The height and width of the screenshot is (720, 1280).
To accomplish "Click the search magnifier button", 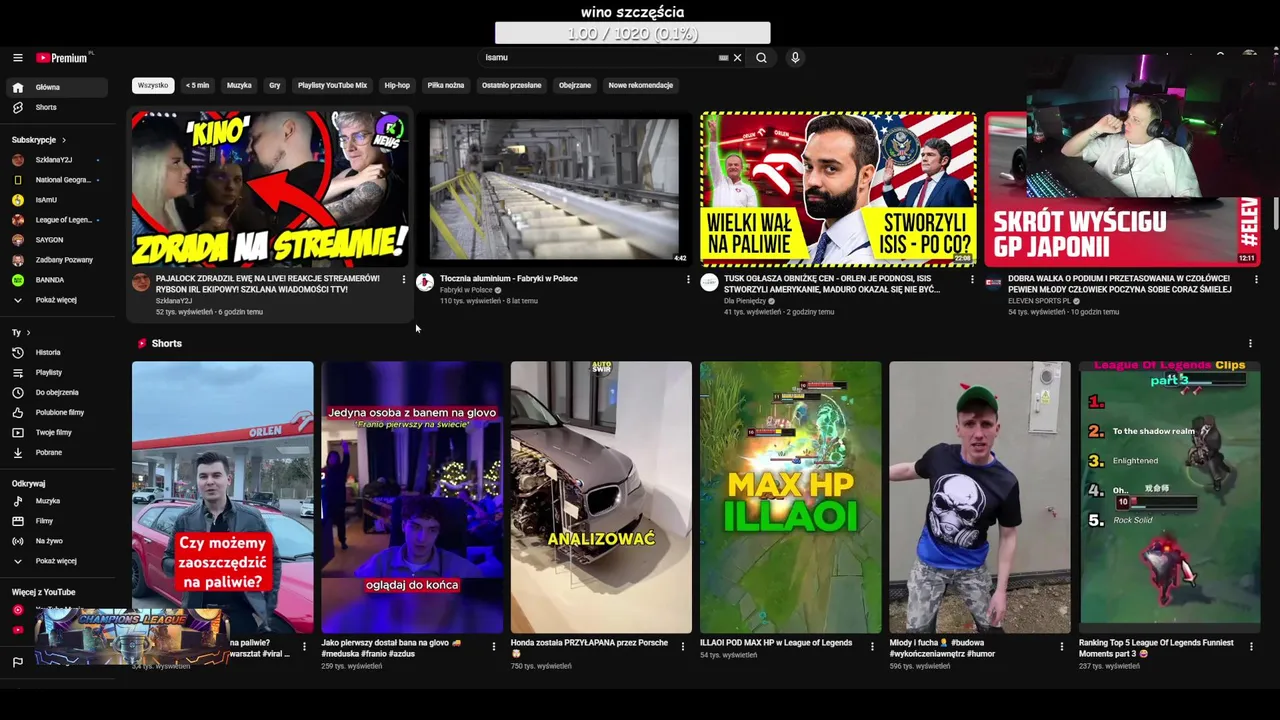I will point(761,58).
